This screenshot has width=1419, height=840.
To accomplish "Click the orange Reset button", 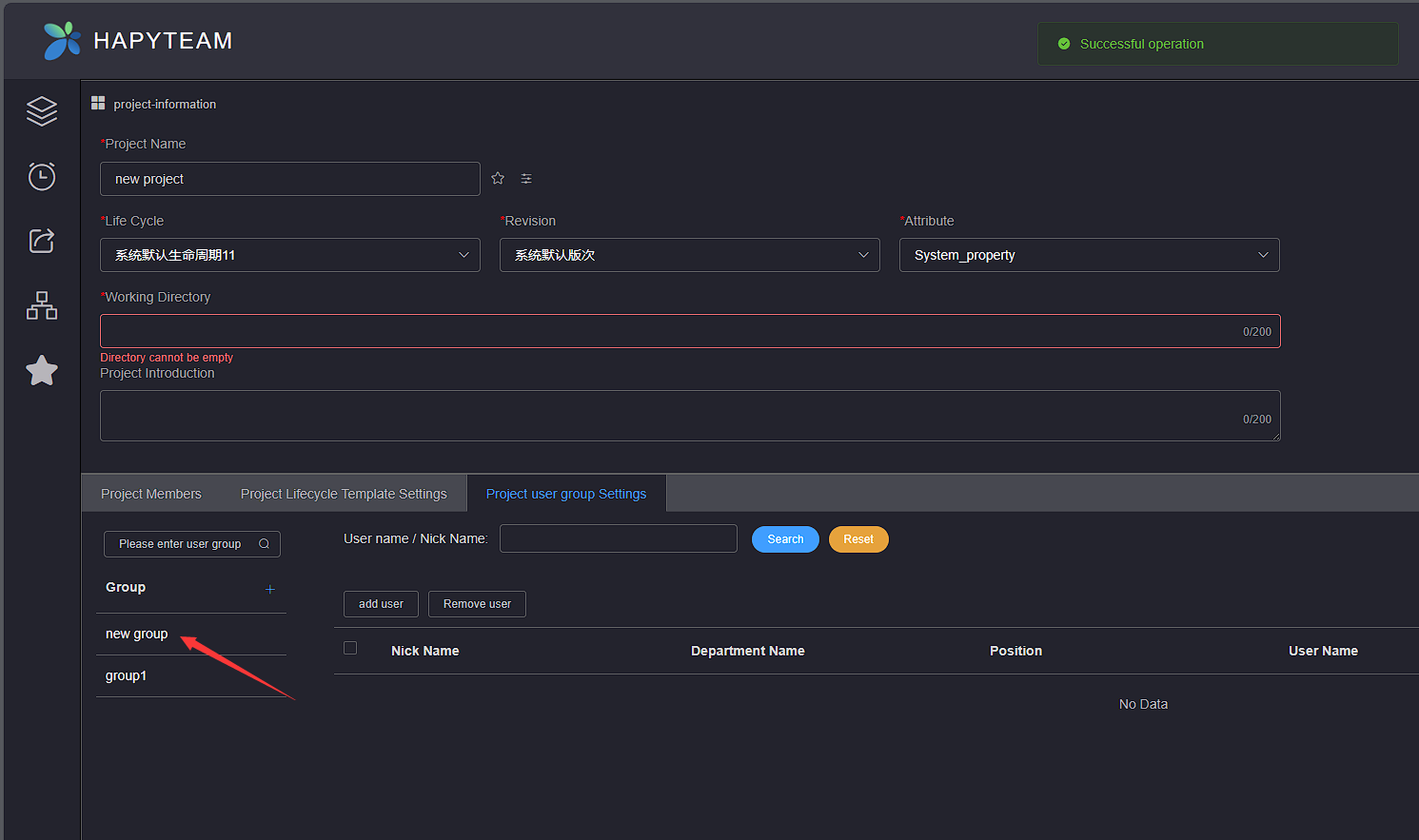I will 858,539.
